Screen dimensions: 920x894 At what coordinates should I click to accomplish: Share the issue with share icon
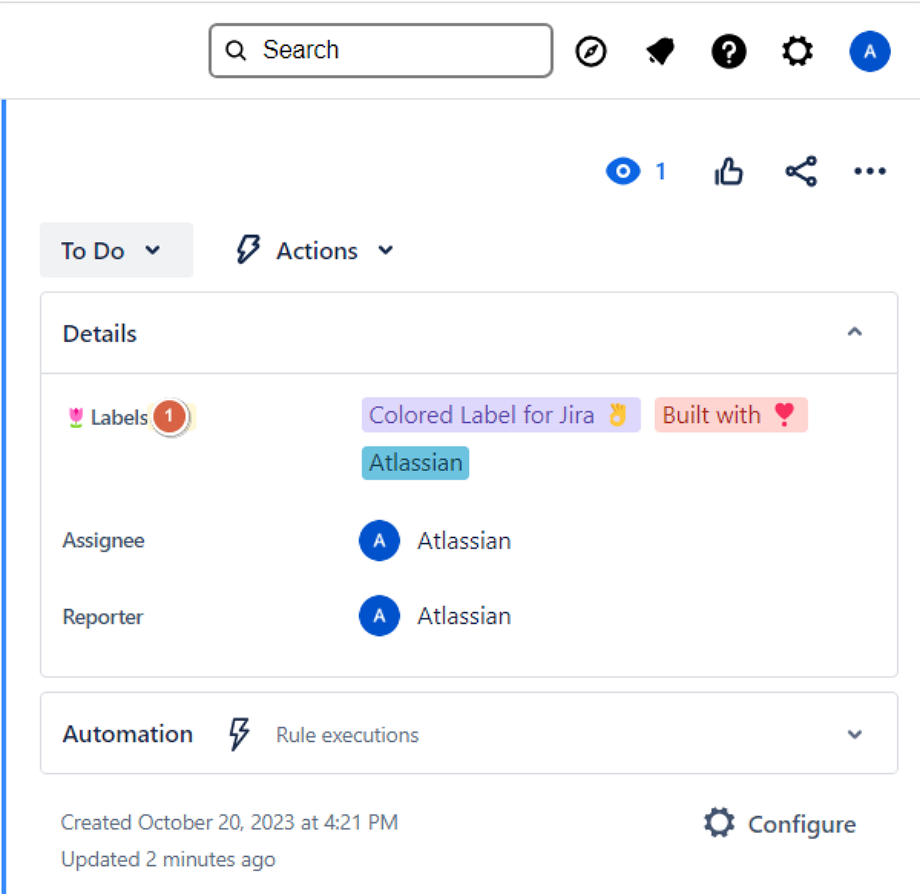coord(801,171)
